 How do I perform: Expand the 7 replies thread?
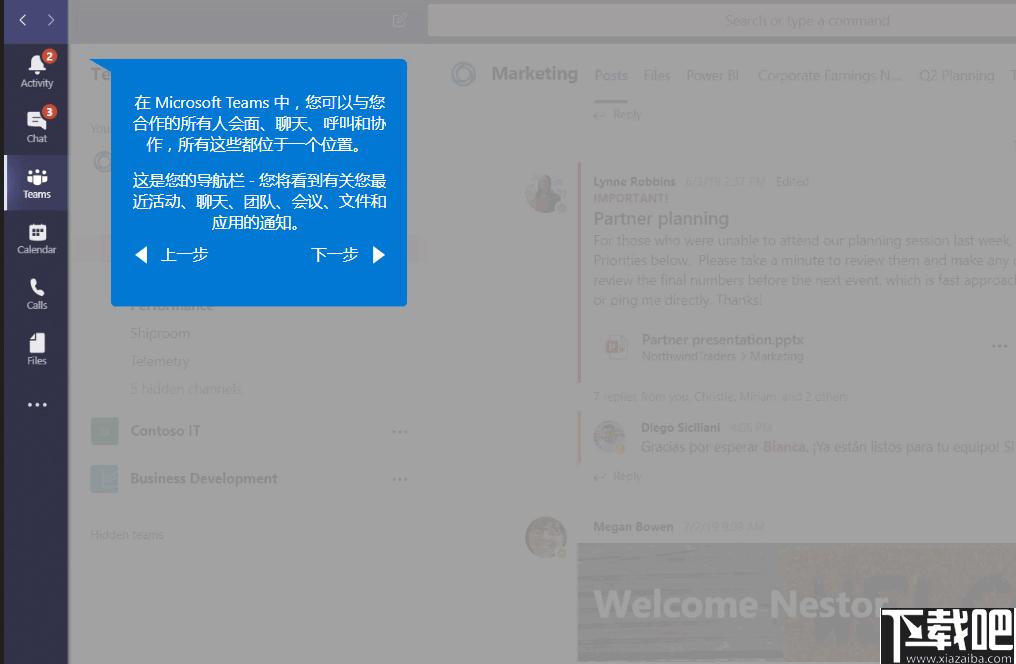pyautogui.click(x=720, y=396)
